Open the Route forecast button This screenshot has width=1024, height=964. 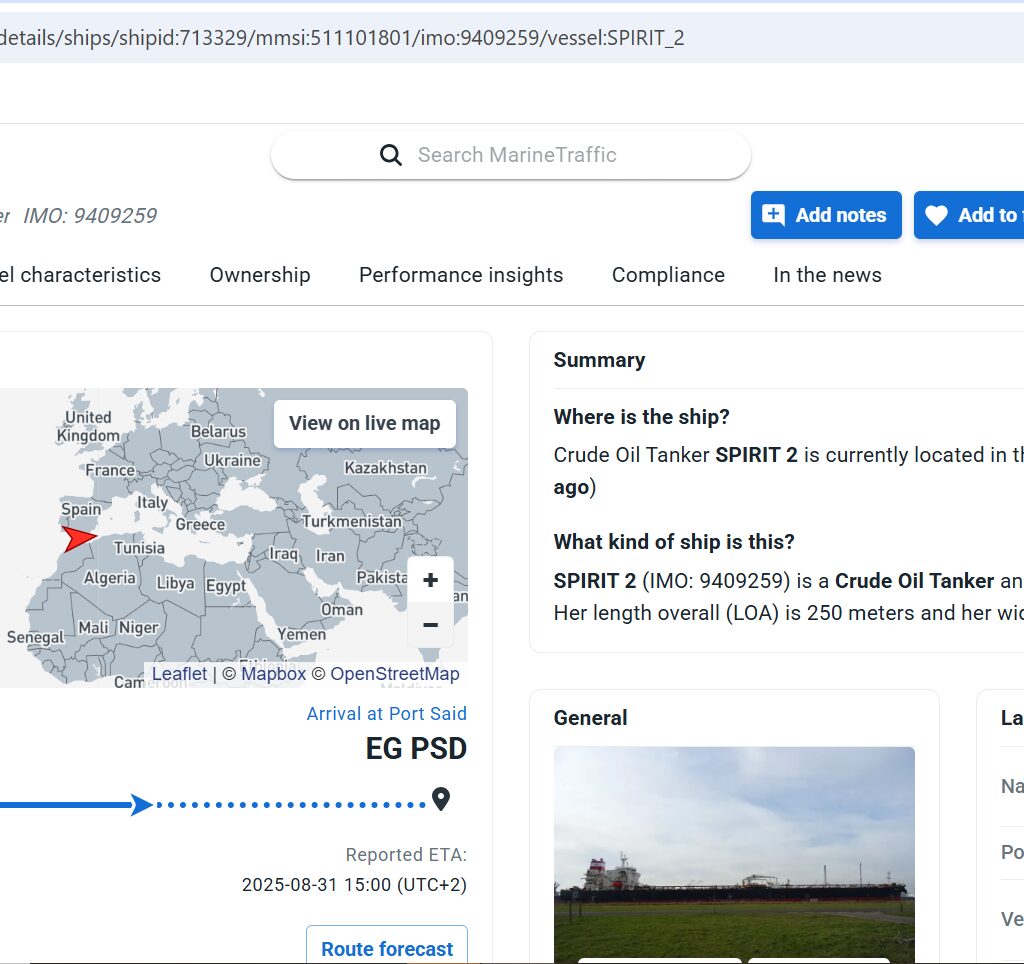tap(387, 948)
